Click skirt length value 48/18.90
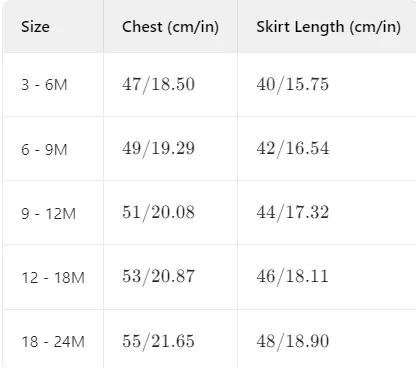Viewport: 416px width, 368px height. (293, 341)
